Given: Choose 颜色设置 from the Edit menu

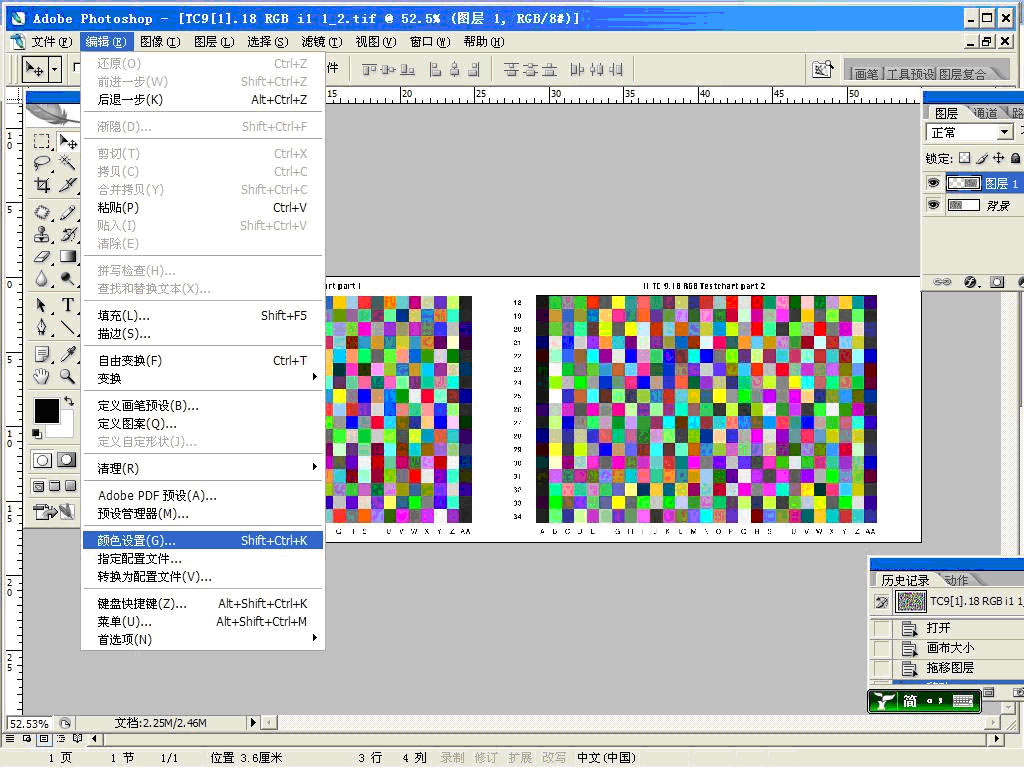Looking at the screenshot, I should point(202,540).
